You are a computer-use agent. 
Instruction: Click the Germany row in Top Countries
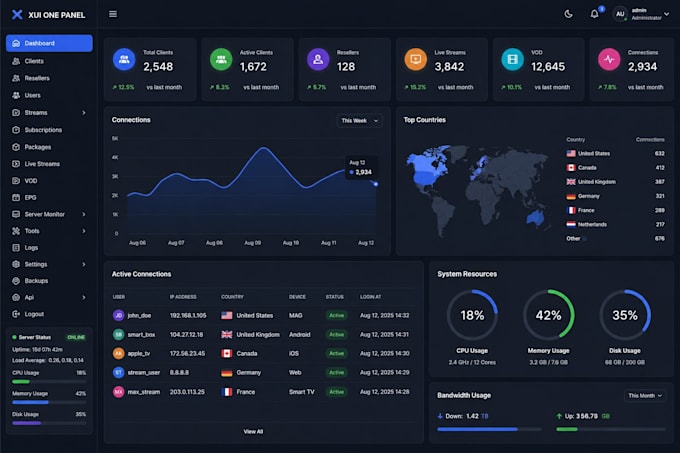point(615,196)
